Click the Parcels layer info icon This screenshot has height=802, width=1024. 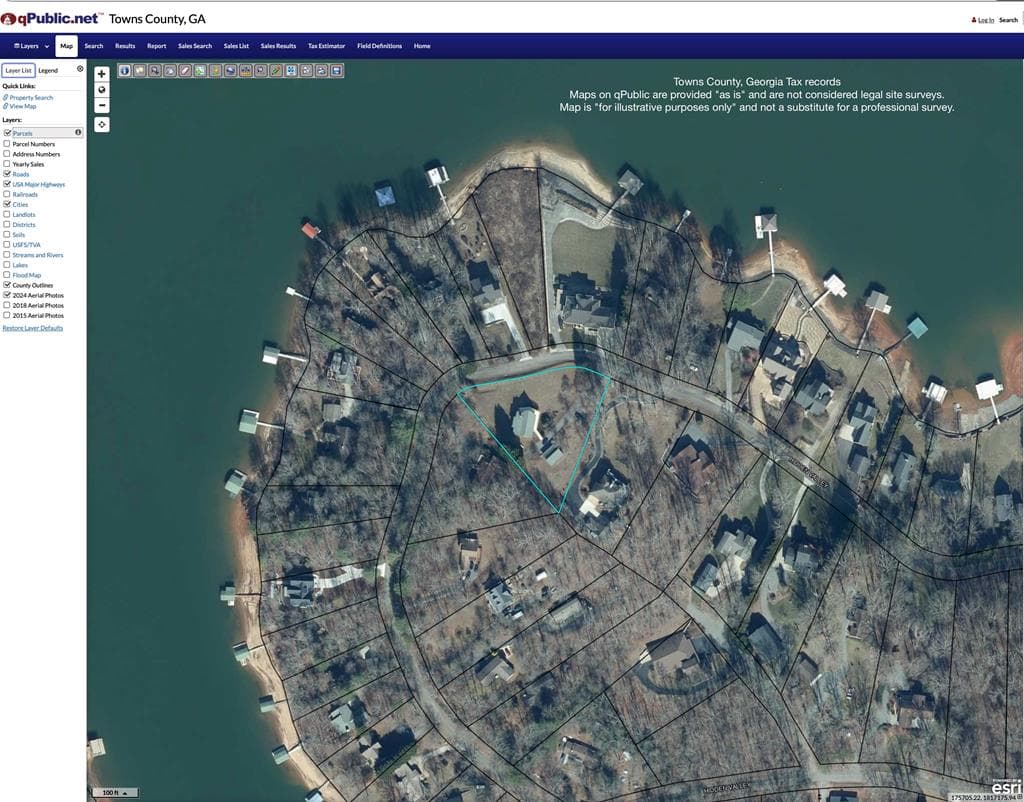click(x=78, y=133)
